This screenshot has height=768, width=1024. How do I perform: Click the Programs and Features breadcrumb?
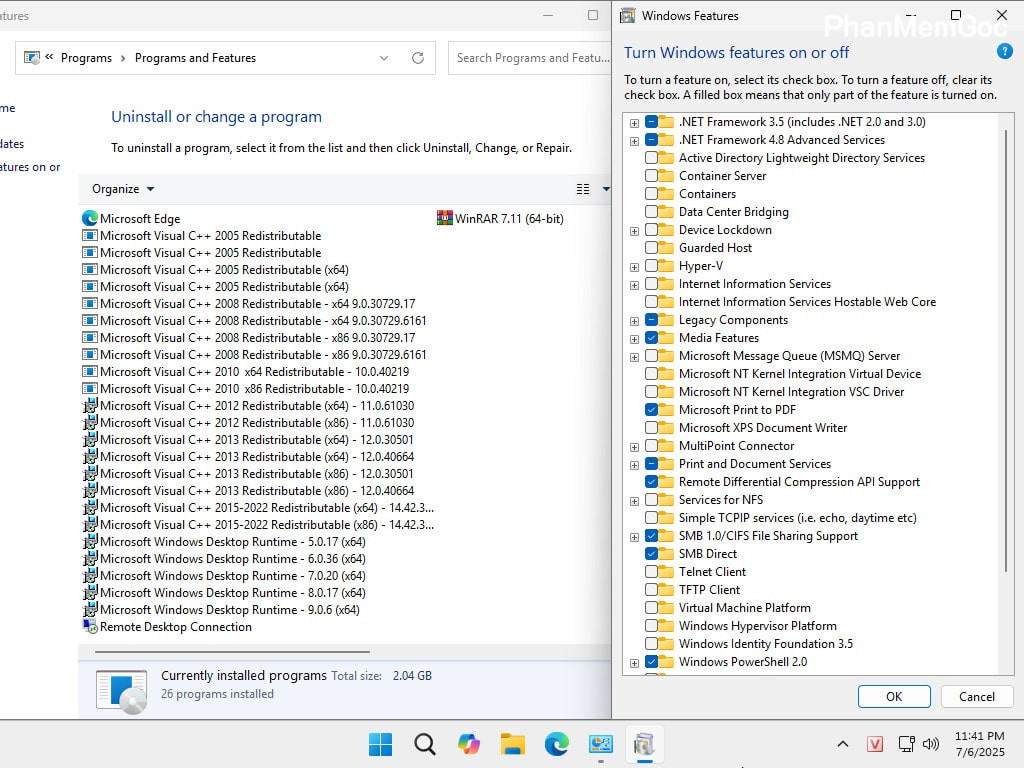pos(195,58)
